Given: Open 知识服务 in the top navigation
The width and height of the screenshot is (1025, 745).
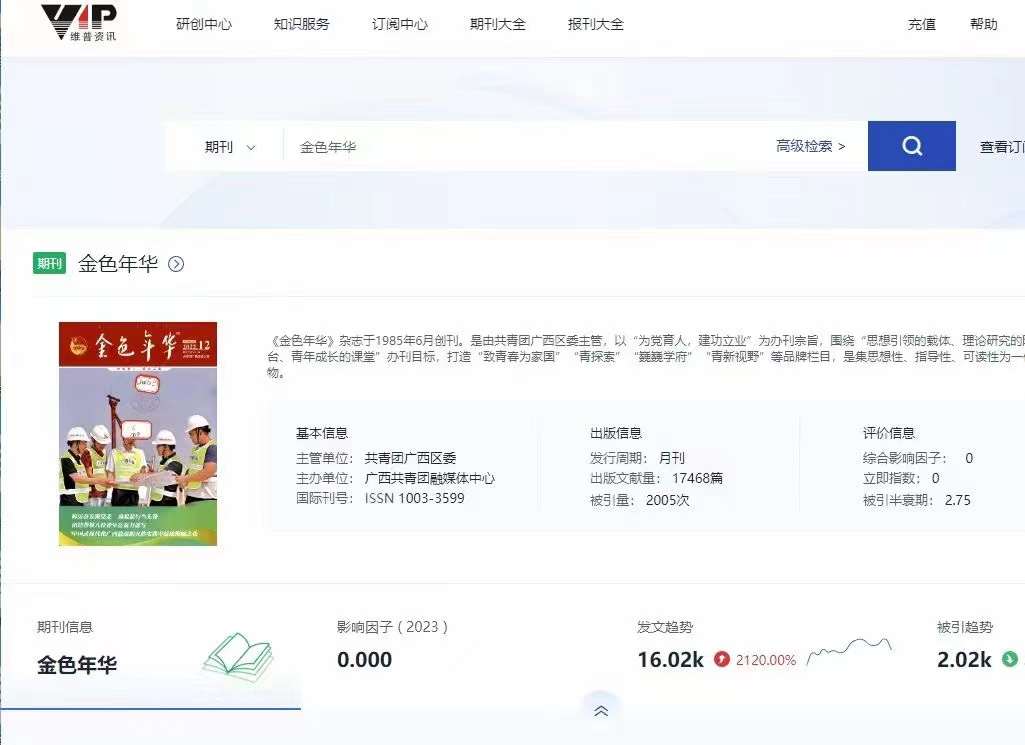Looking at the screenshot, I should coord(302,24).
